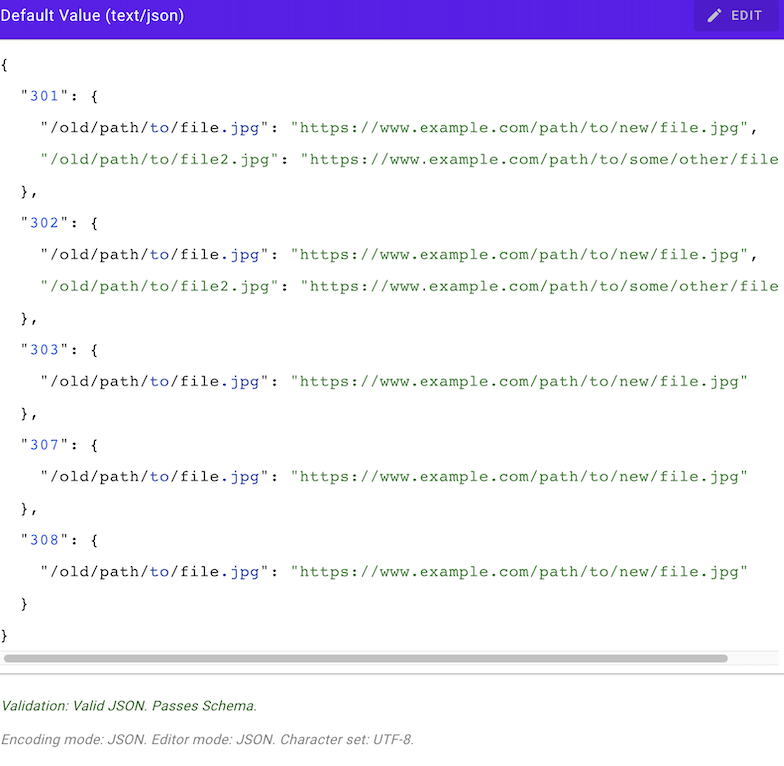784x766 pixels.
Task: Click the Default Value (text/json) header title
Action: click(92, 16)
